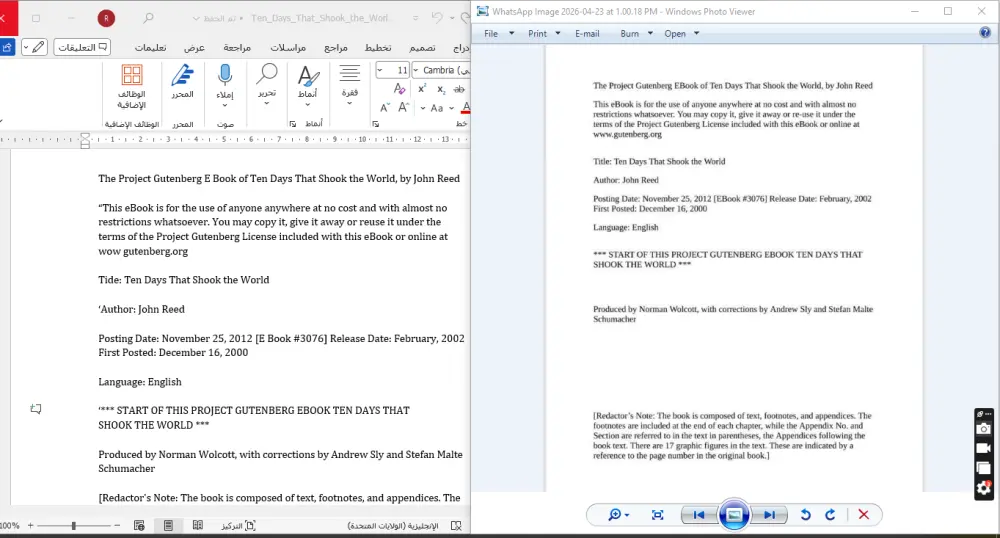
Task: Toggle Focus (التركيز) mode in Word status bar
Action: tap(238, 525)
